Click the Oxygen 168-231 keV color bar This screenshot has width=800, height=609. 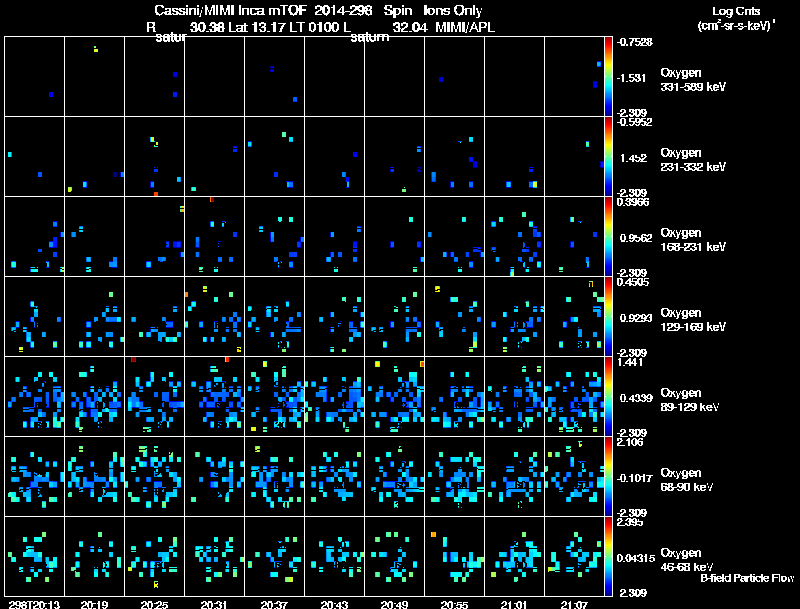click(x=610, y=236)
